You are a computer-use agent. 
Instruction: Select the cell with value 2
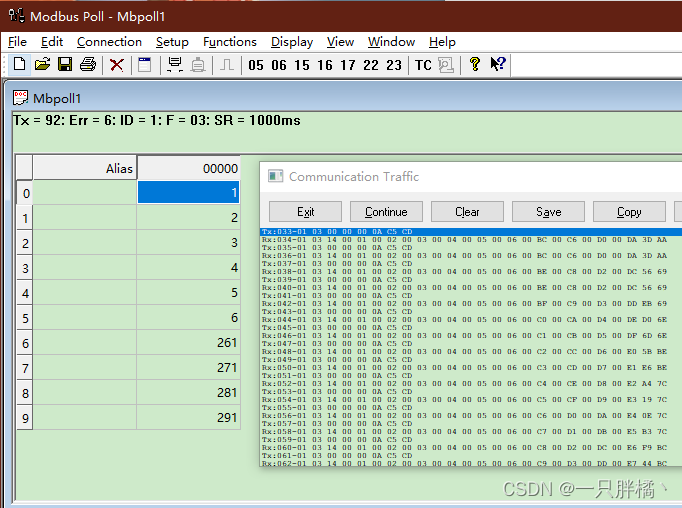click(x=188, y=217)
